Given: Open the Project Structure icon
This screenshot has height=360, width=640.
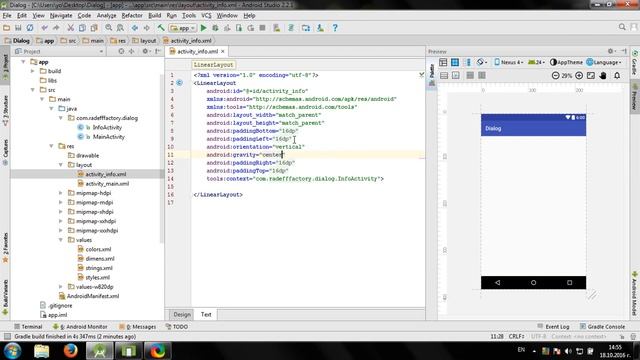Looking at the screenshot, I should click(x=306, y=28).
